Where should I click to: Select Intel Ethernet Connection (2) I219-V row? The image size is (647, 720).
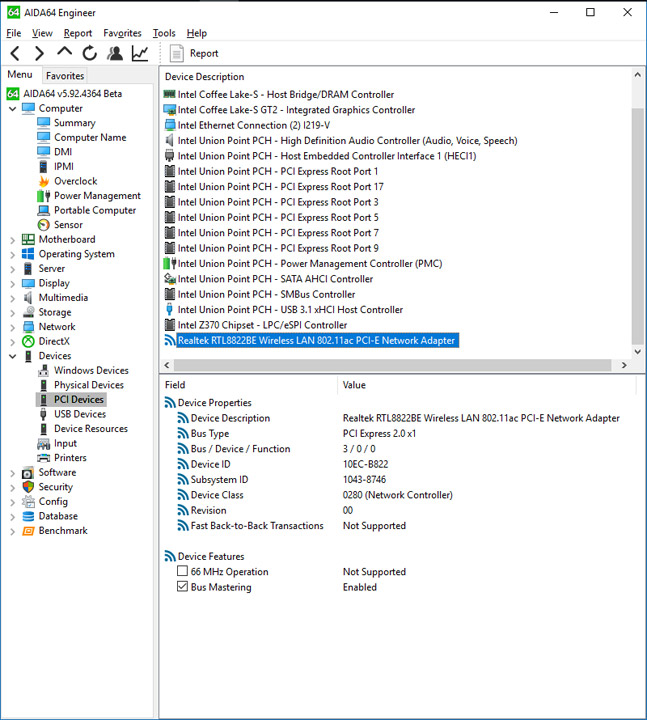point(254,125)
